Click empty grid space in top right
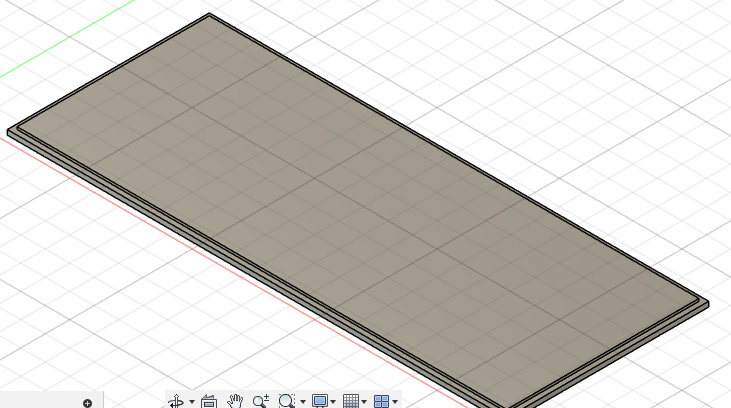The height and width of the screenshot is (408, 731). [620, 80]
